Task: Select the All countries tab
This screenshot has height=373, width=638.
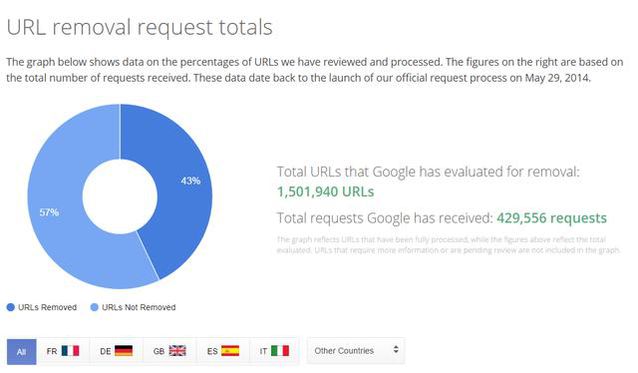Action: [x=22, y=352]
